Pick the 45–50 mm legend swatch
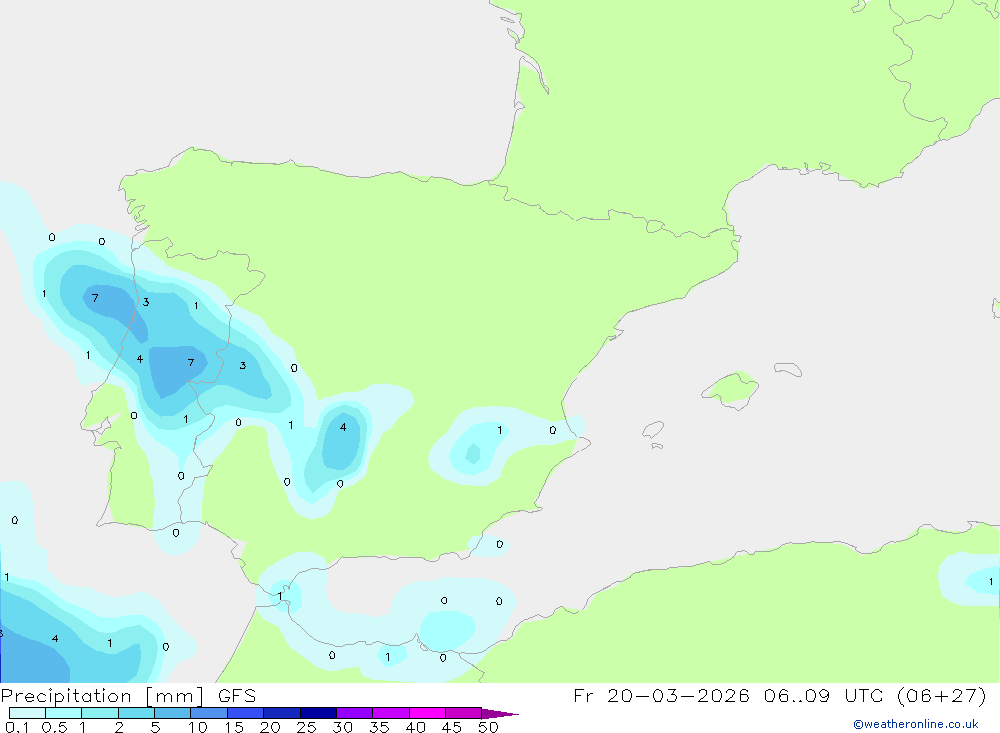This screenshot has width=1000, height=733. [x=463, y=713]
